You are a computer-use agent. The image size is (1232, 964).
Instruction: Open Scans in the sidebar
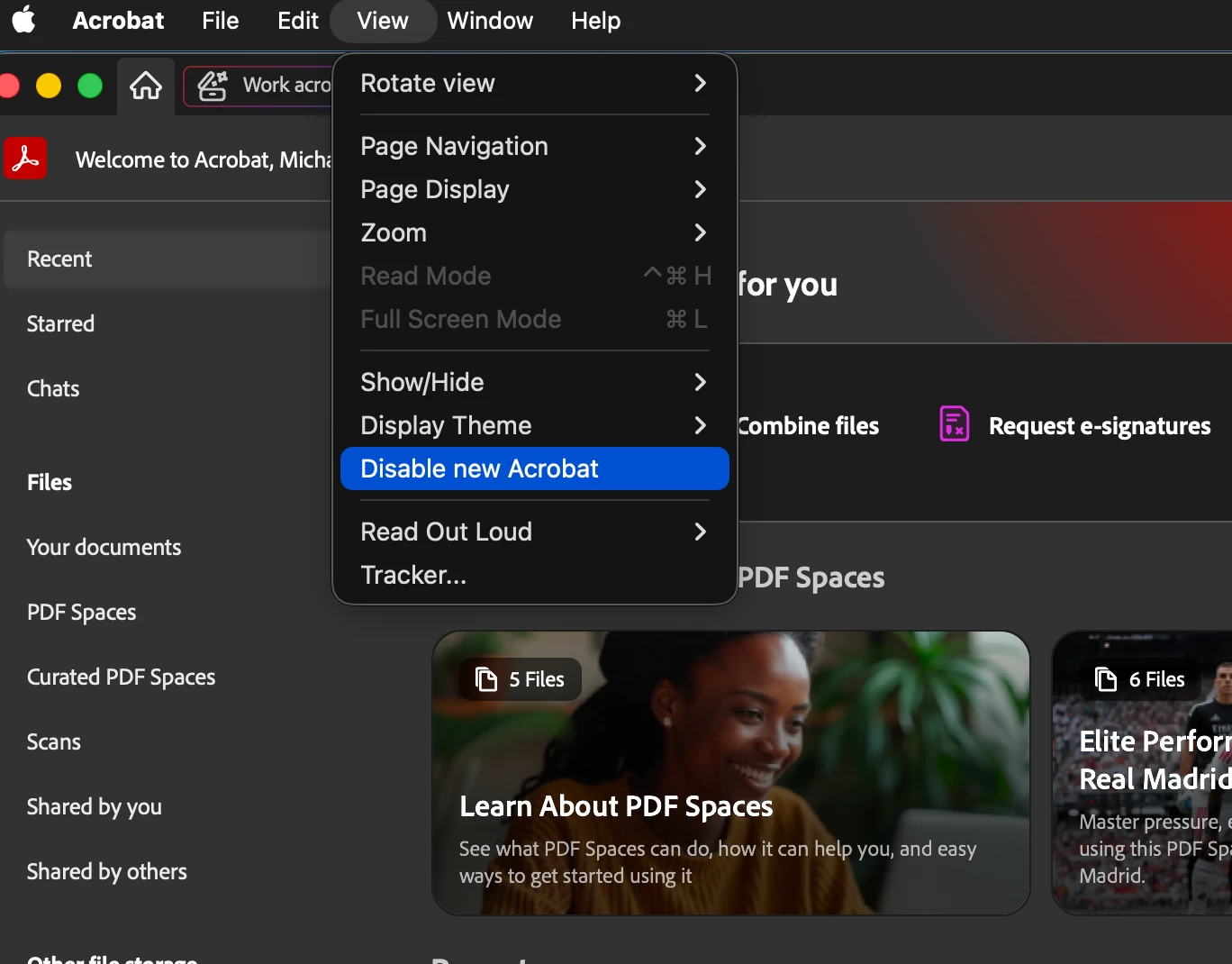pos(54,742)
